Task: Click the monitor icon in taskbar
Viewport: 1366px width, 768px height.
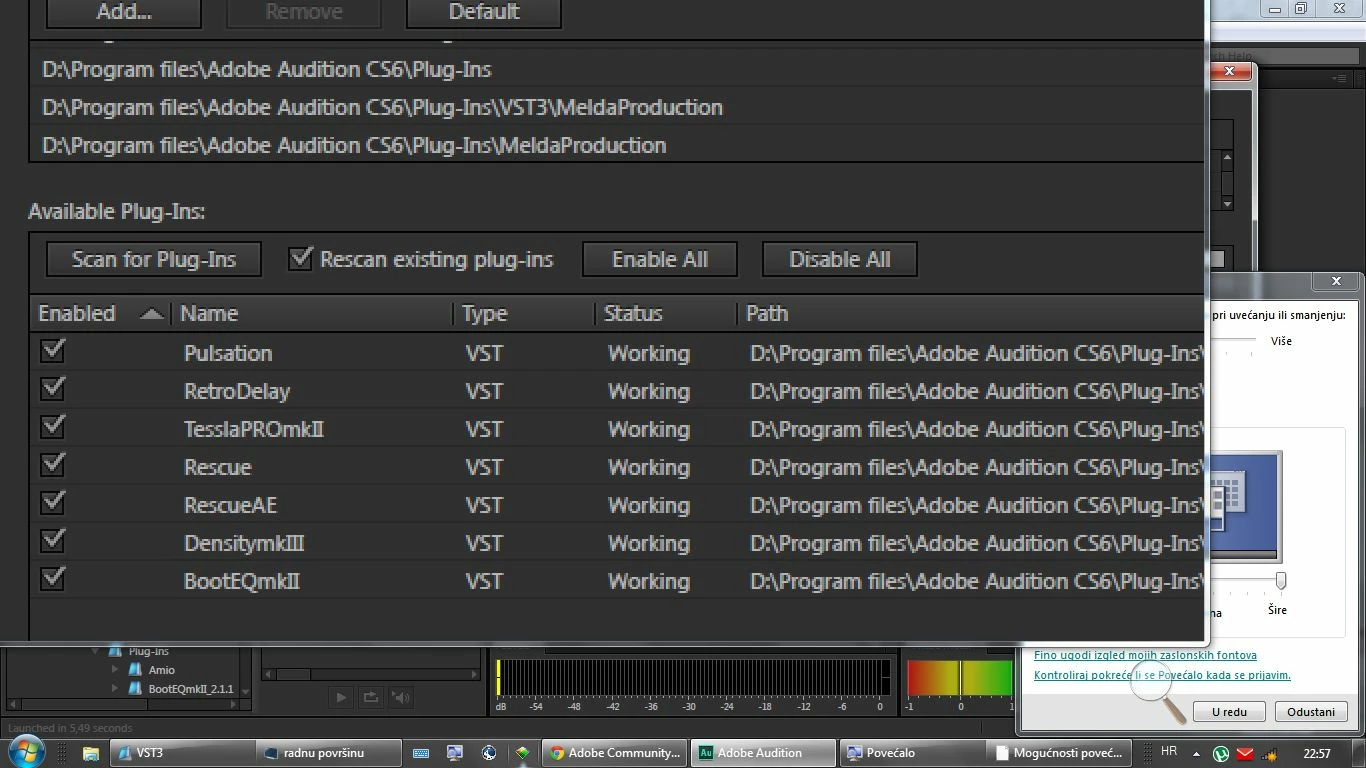Action: (x=455, y=753)
